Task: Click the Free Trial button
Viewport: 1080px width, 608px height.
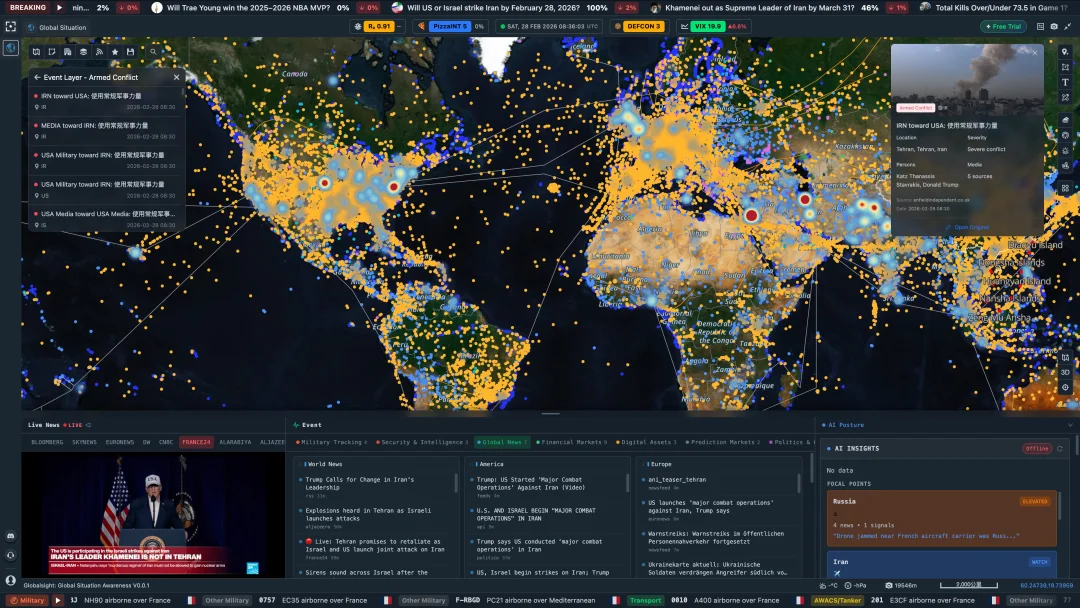Action: (1005, 27)
